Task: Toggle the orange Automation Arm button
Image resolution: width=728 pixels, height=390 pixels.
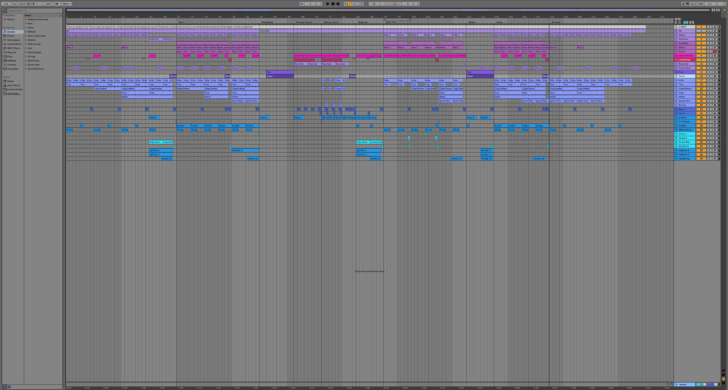Action: coord(350,4)
